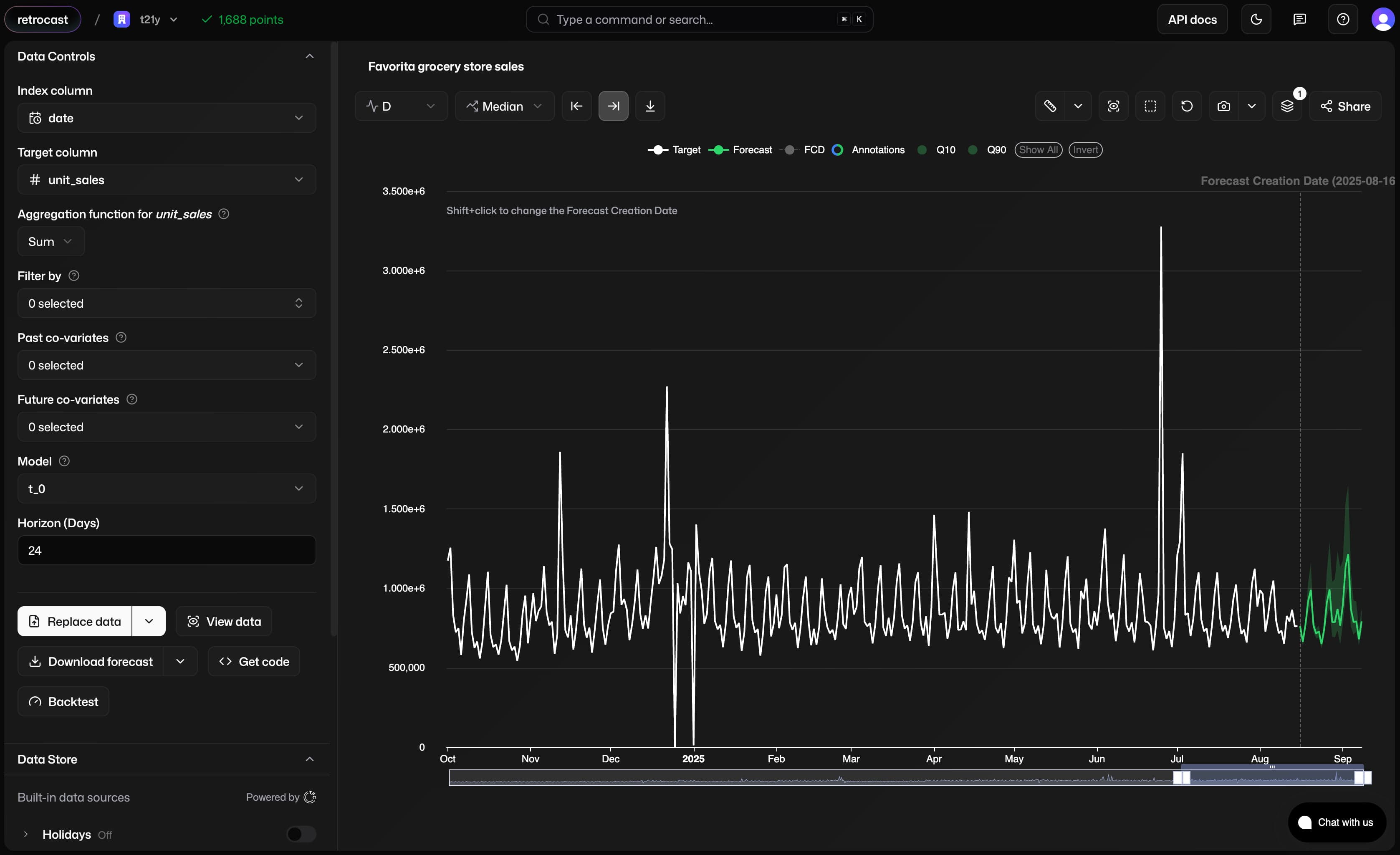Click the search magnifier icon
Image resolution: width=1400 pixels, height=855 pixels.
point(543,19)
